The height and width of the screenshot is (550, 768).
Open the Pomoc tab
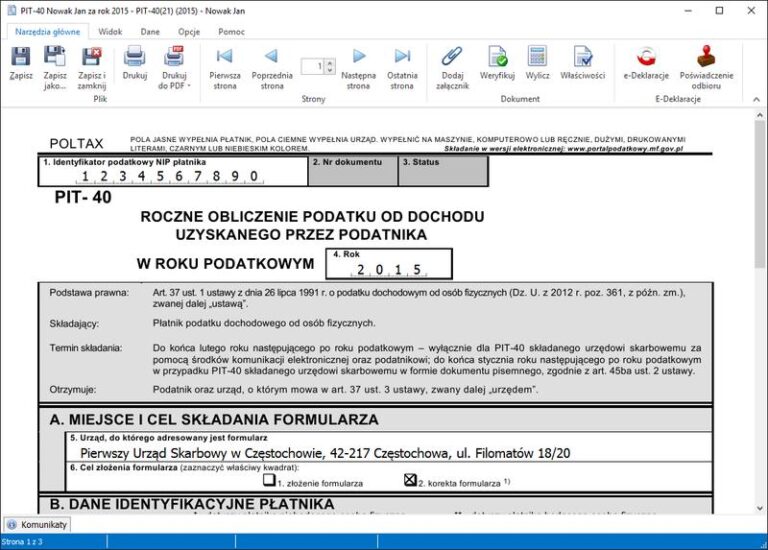[x=231, y=31]
